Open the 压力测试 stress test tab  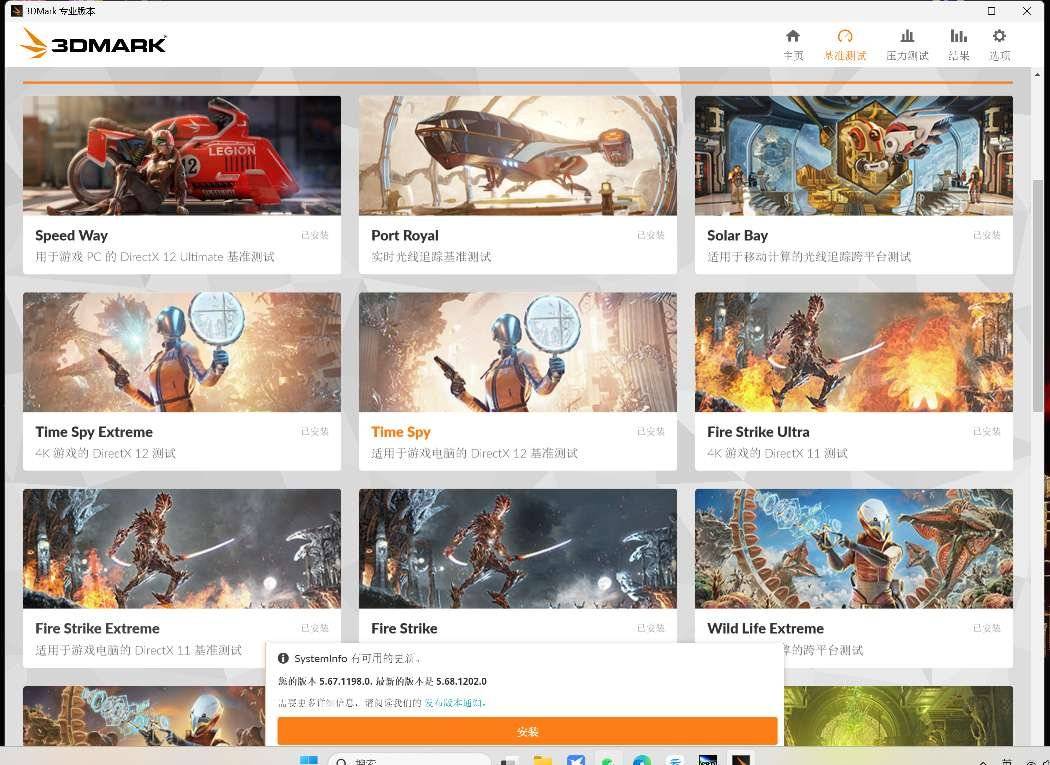[907, 45]
